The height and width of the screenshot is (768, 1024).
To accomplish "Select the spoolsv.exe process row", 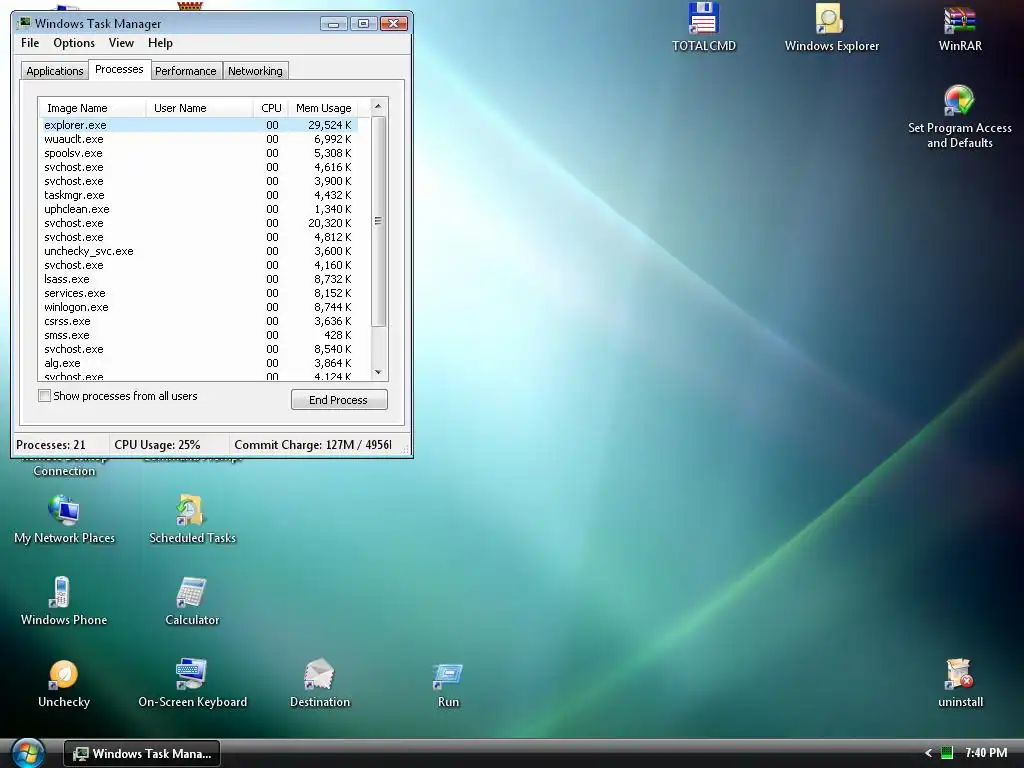I will pyautogui.click(x=199, y=153).
